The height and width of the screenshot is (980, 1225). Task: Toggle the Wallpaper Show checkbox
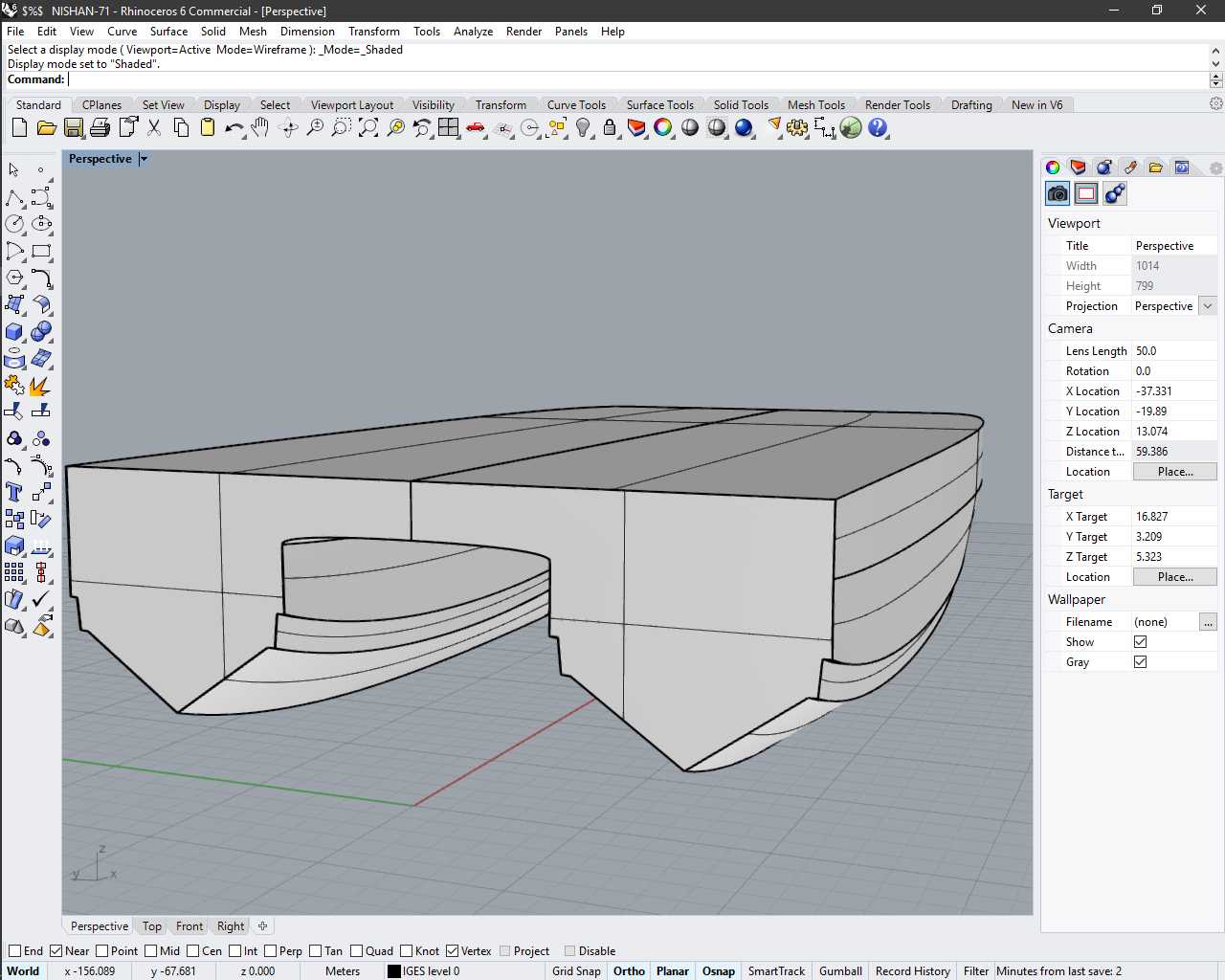tap(1140, 641)
